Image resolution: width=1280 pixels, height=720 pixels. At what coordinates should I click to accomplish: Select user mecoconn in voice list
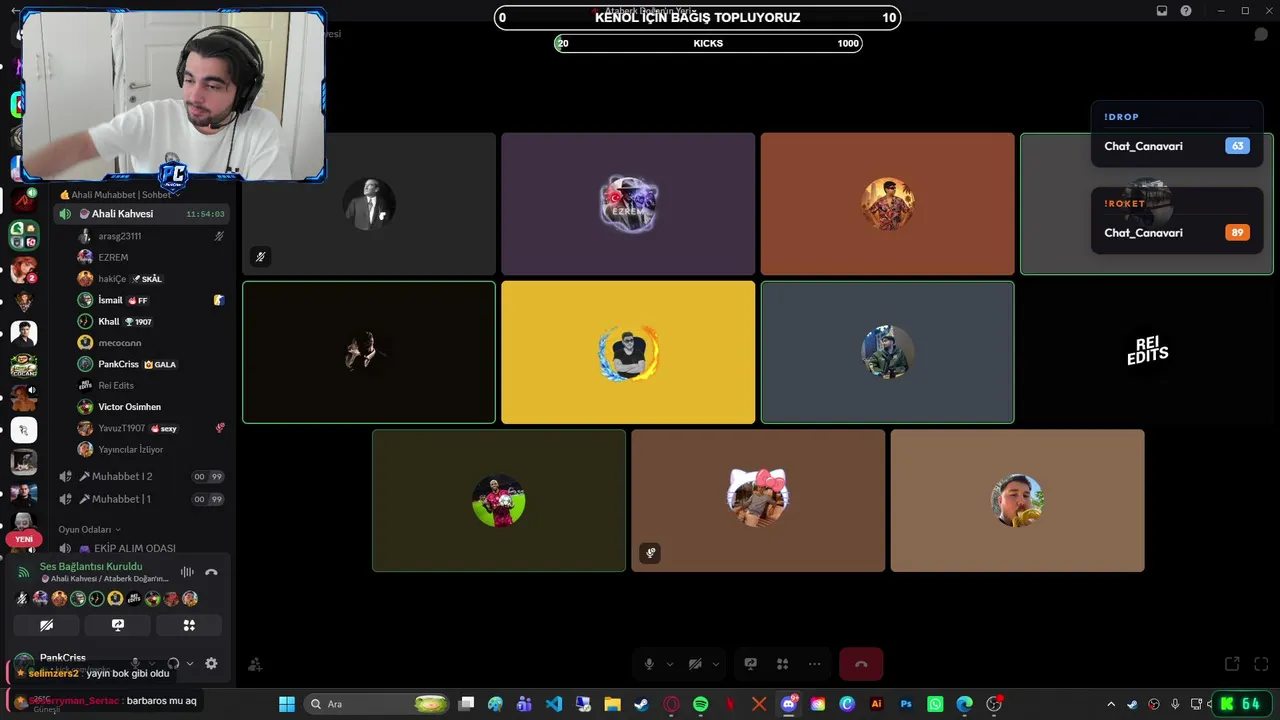[151, 343]
